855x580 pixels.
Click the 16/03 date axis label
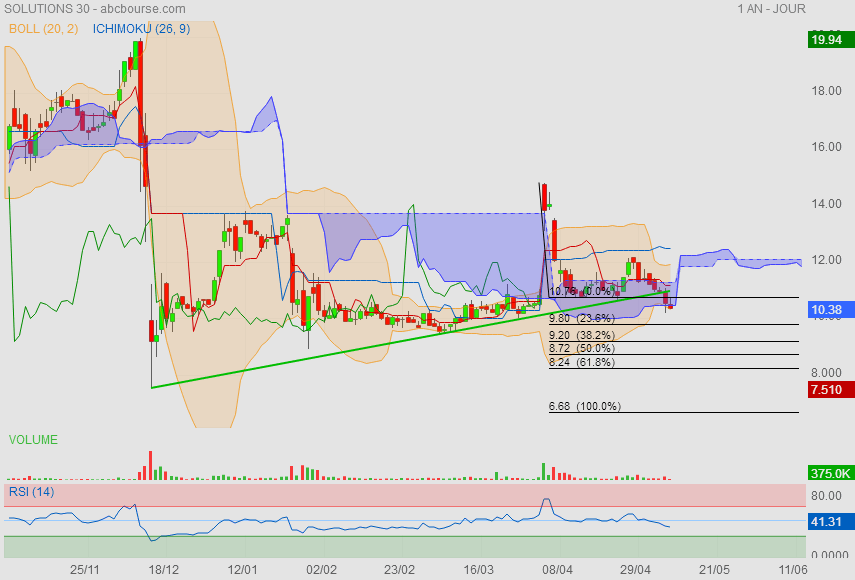478,570
